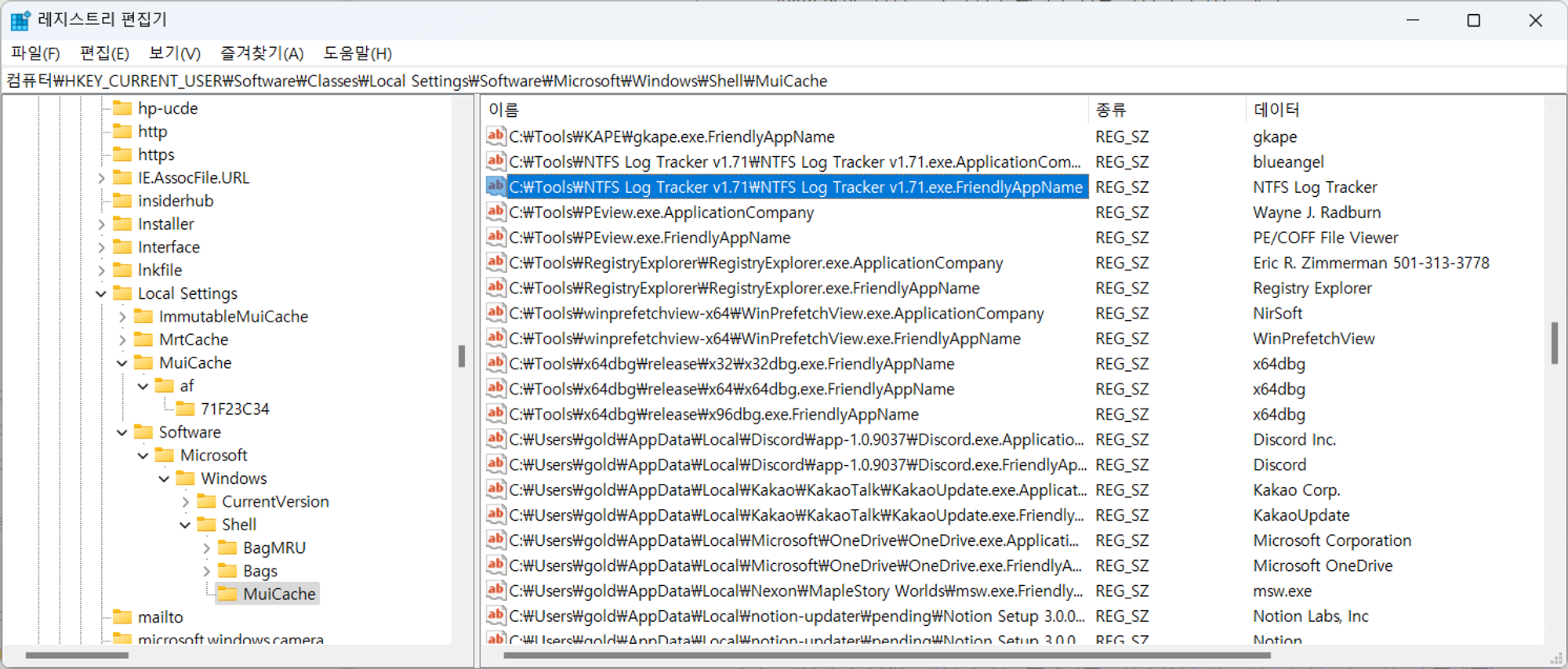
Task: Expand the Bags key arrow
Action: point(206,571)
